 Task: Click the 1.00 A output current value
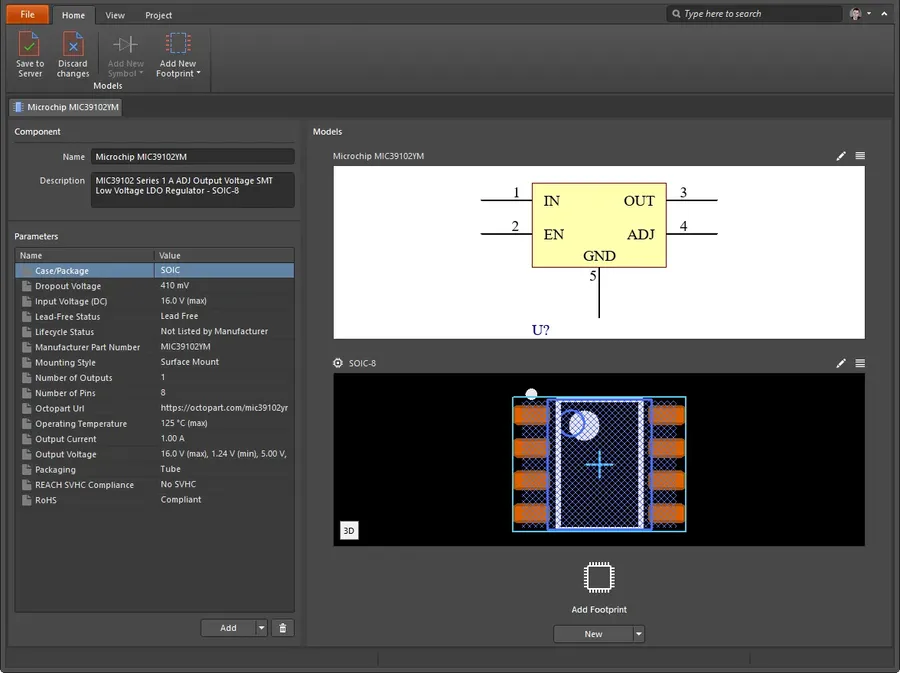pyautogui.click(x=172, y=438)
